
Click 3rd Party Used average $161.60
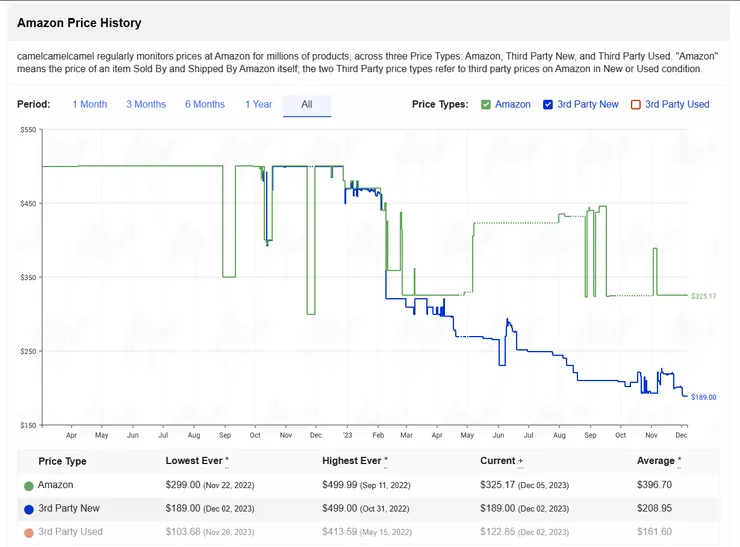pyautogui.click(x=654, y=532)
